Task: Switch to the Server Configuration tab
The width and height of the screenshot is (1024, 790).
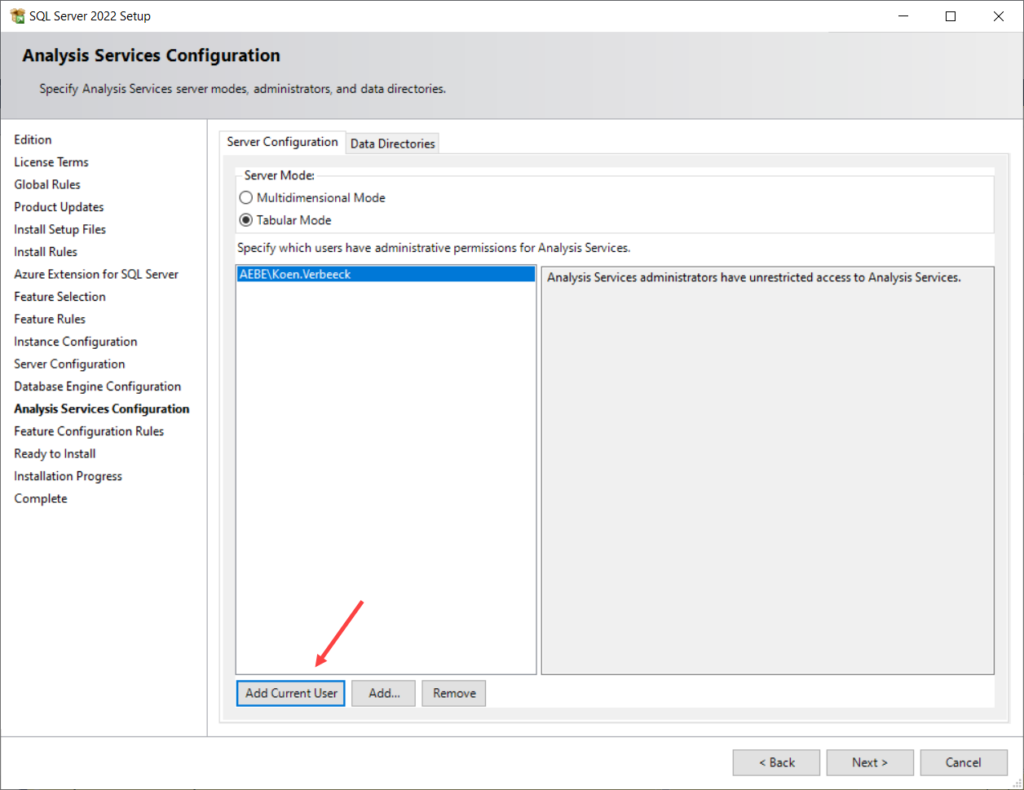Action: [282, 142]
